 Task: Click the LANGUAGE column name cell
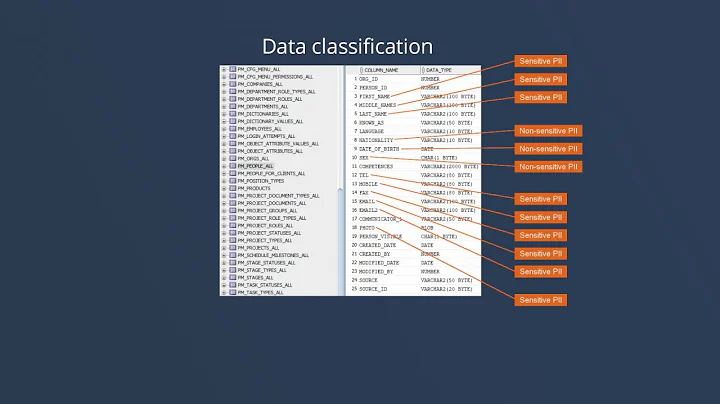click(371, 131)
